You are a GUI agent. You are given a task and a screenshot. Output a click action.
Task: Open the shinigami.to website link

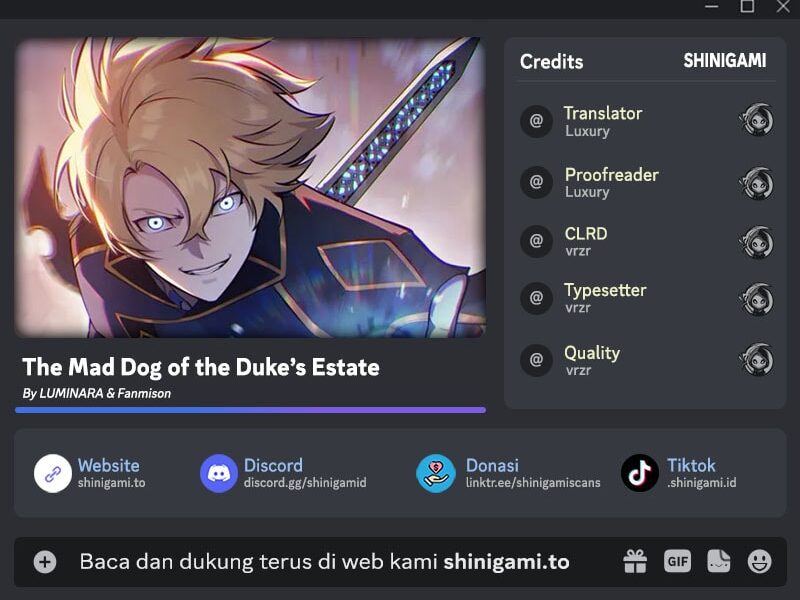coord(111,483)
